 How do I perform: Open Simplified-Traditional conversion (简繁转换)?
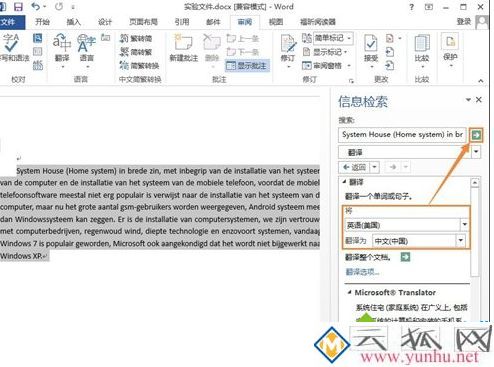click(x=139, y=65)
